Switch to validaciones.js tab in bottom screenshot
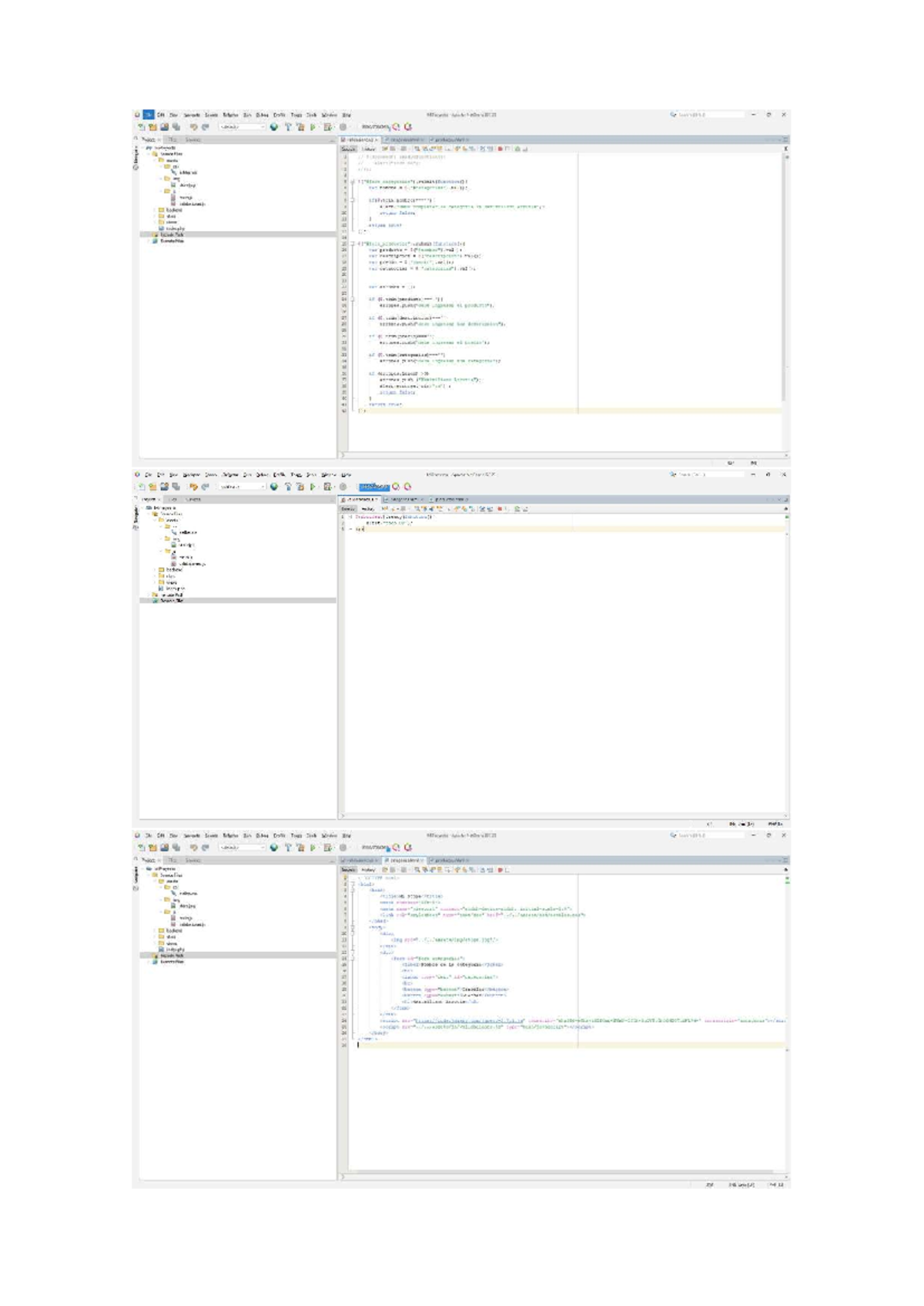Viewport: 924px width, 1306px height. 360,860
